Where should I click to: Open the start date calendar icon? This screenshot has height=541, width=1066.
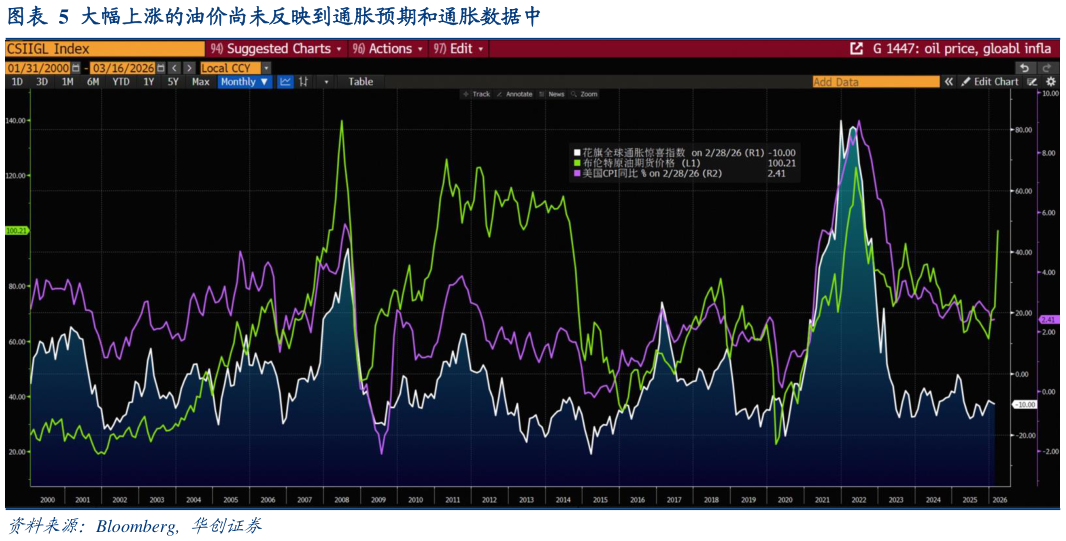pyautogui.click(x=76, y=68)
